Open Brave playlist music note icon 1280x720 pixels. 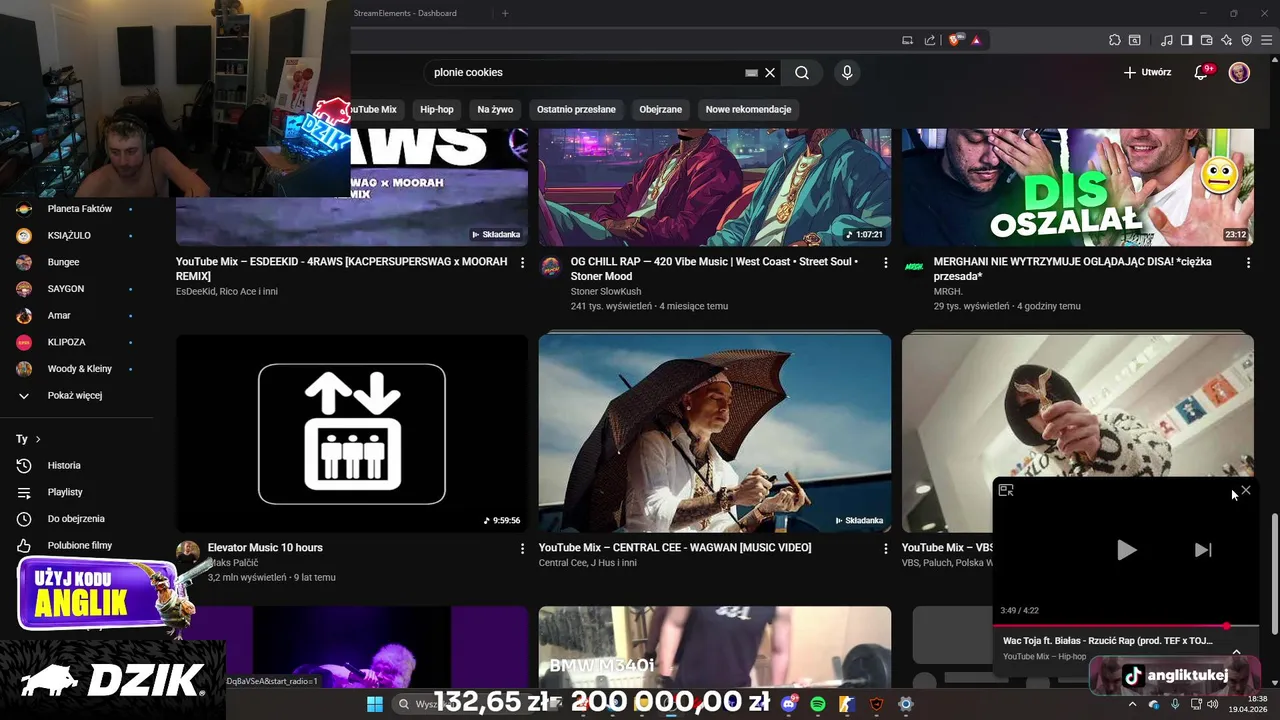(x=1167, y=40)
